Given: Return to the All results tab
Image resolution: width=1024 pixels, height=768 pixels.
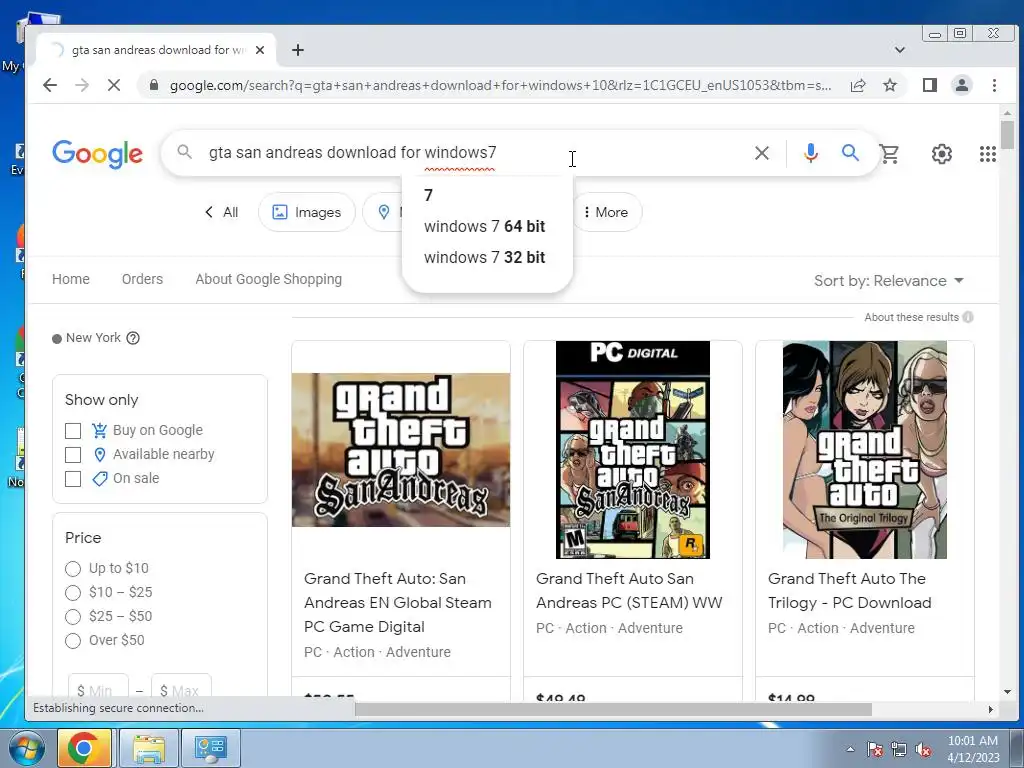Looking at the screenshot, I should (221, 212).
